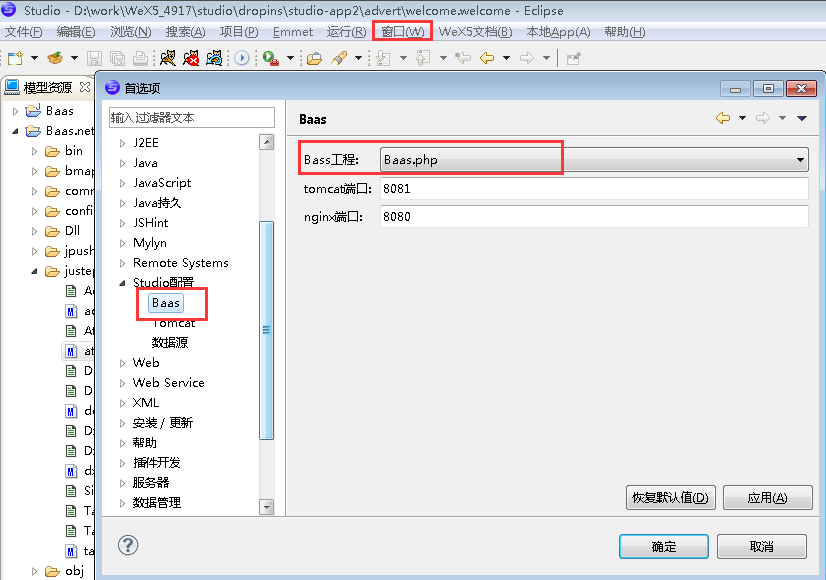Expand the Baas project in 模型资源
Screen dimensions: 826x580
[15, 111]
